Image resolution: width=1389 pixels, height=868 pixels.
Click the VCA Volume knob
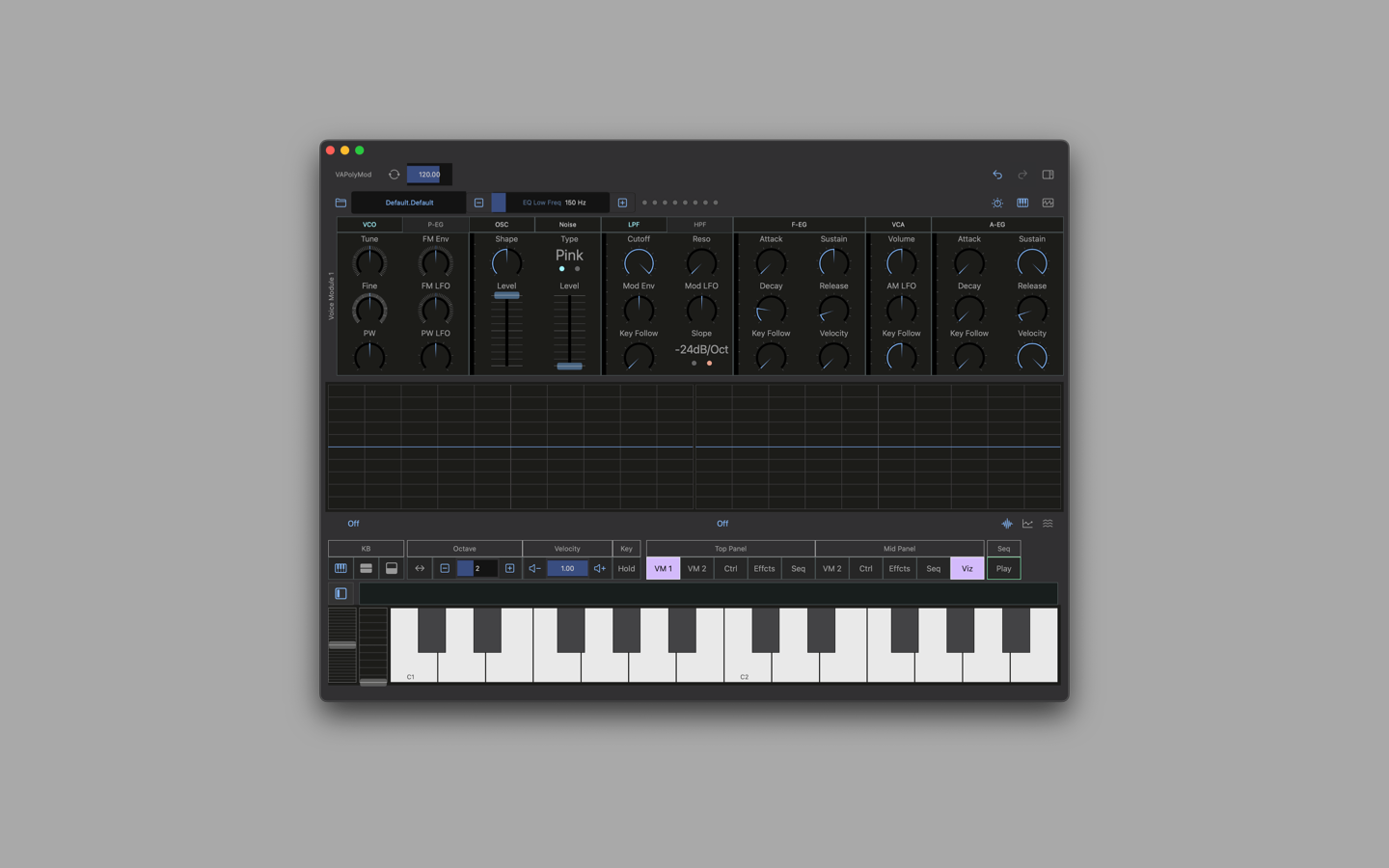(901, 262)
